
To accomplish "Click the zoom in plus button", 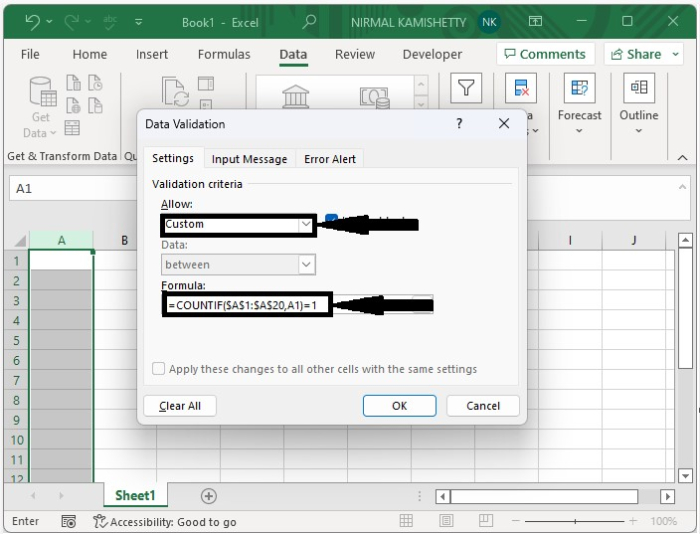I will tap(633, 521).
